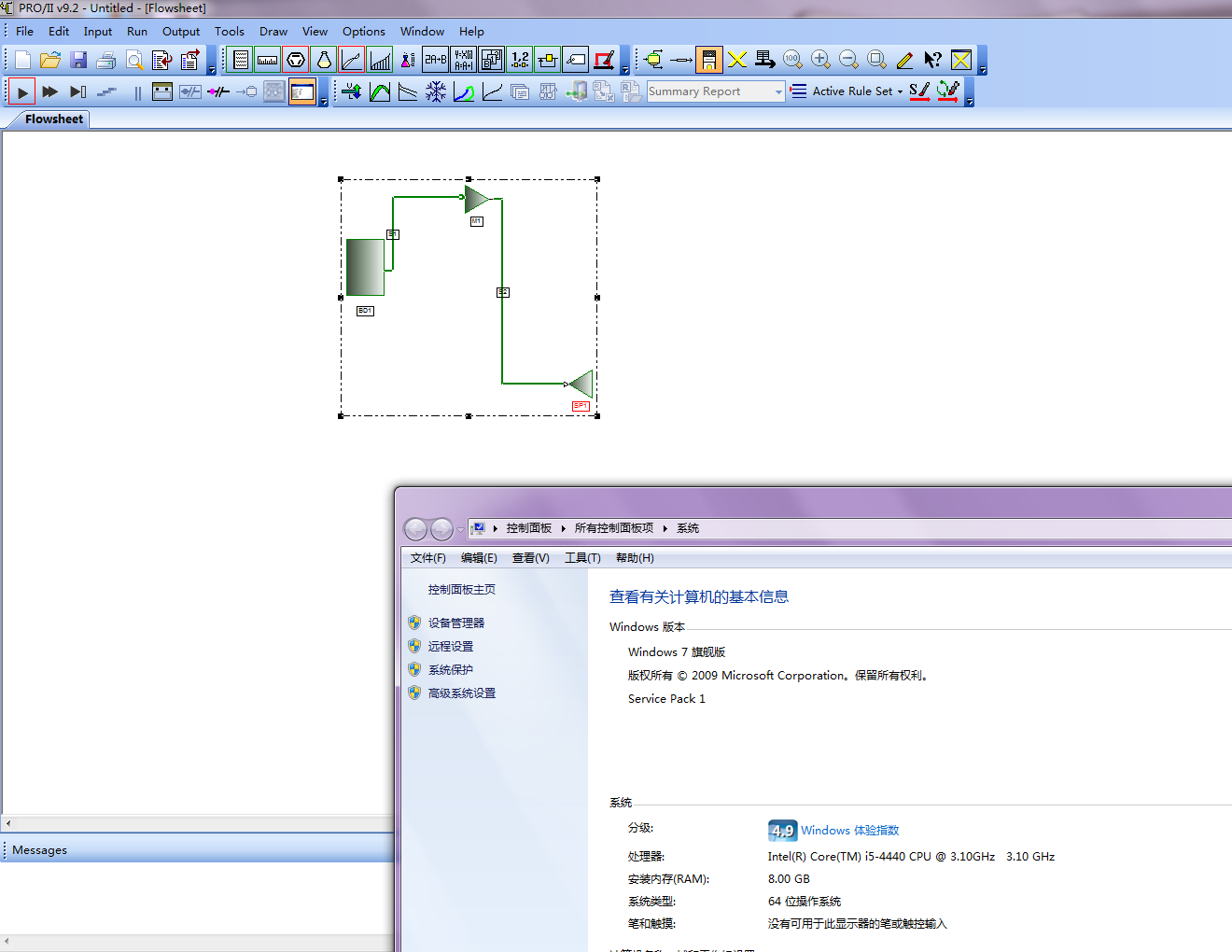Click the New file icon

(x=22, y=61)
